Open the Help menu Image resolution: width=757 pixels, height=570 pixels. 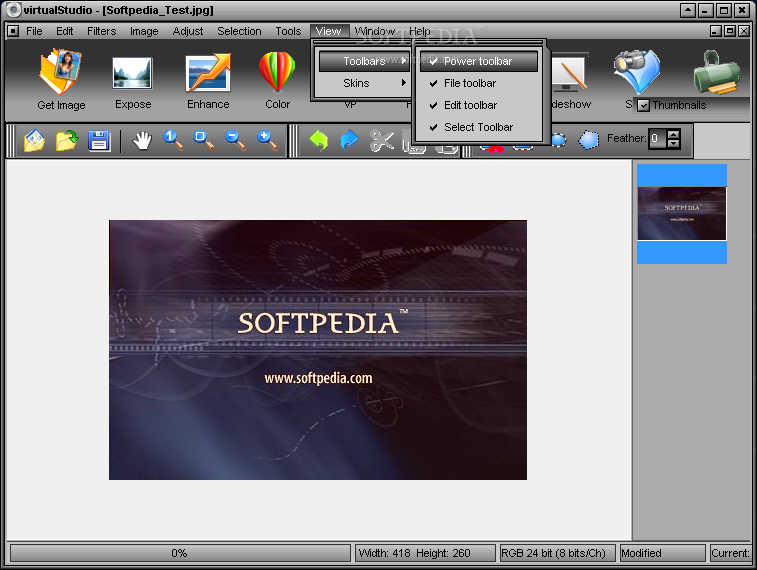pos(420,31)
